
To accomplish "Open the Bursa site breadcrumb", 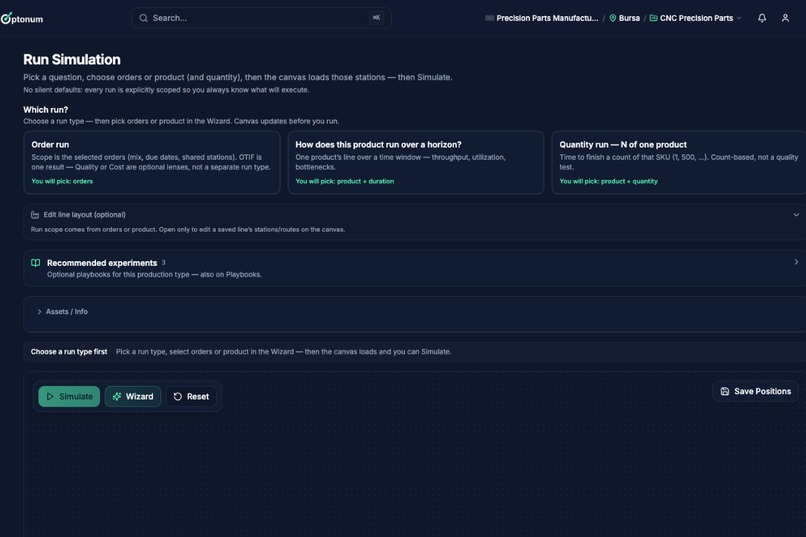I will point(625,18).
